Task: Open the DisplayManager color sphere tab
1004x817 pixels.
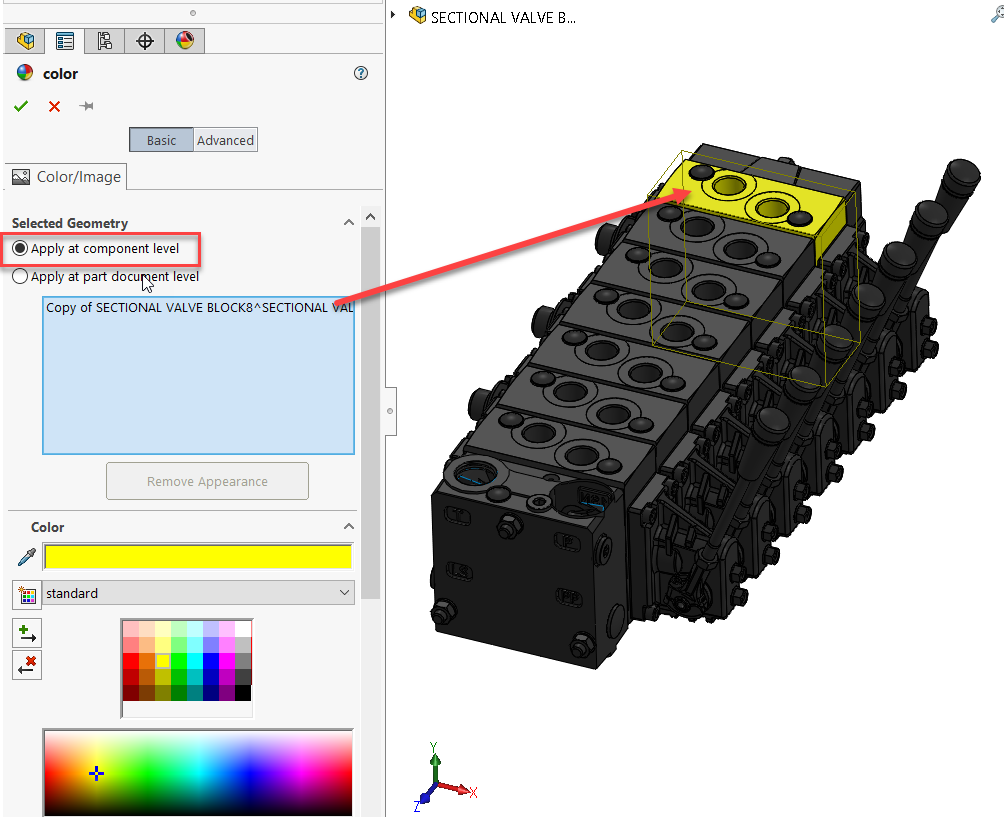Action: click(184, 41)
